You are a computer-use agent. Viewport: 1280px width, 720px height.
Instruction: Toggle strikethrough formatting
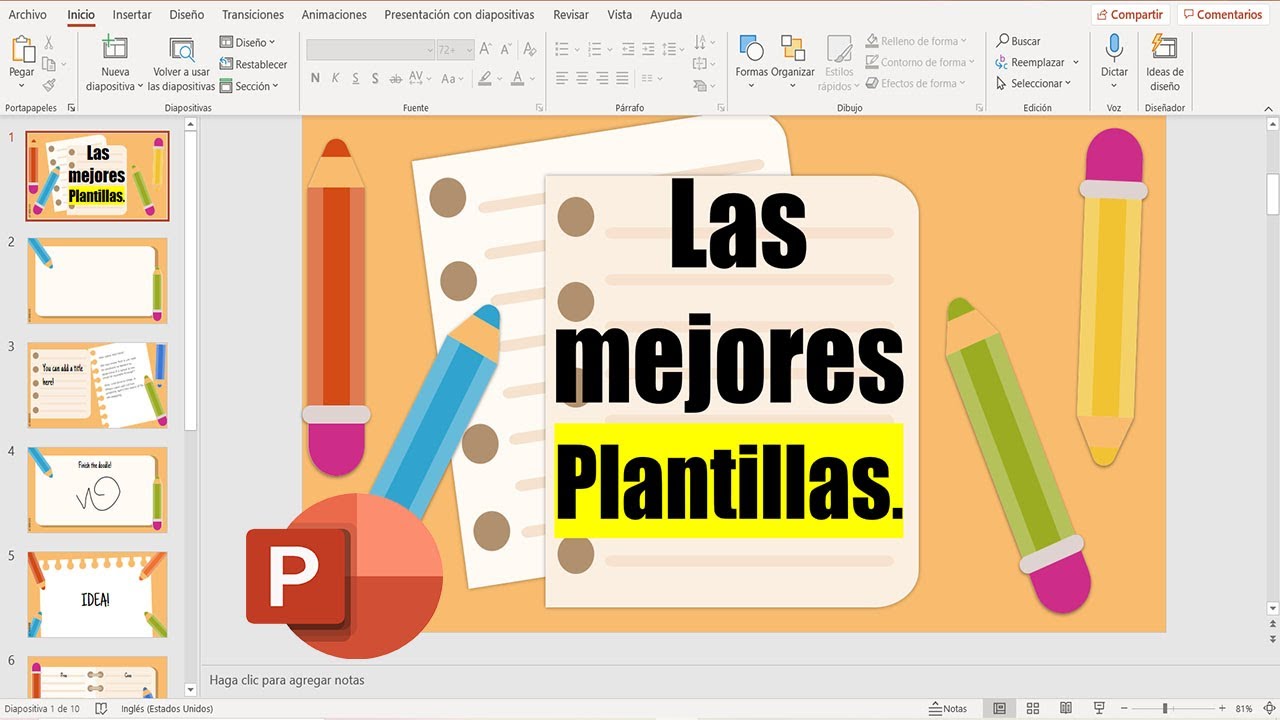(x=397, y=78)
